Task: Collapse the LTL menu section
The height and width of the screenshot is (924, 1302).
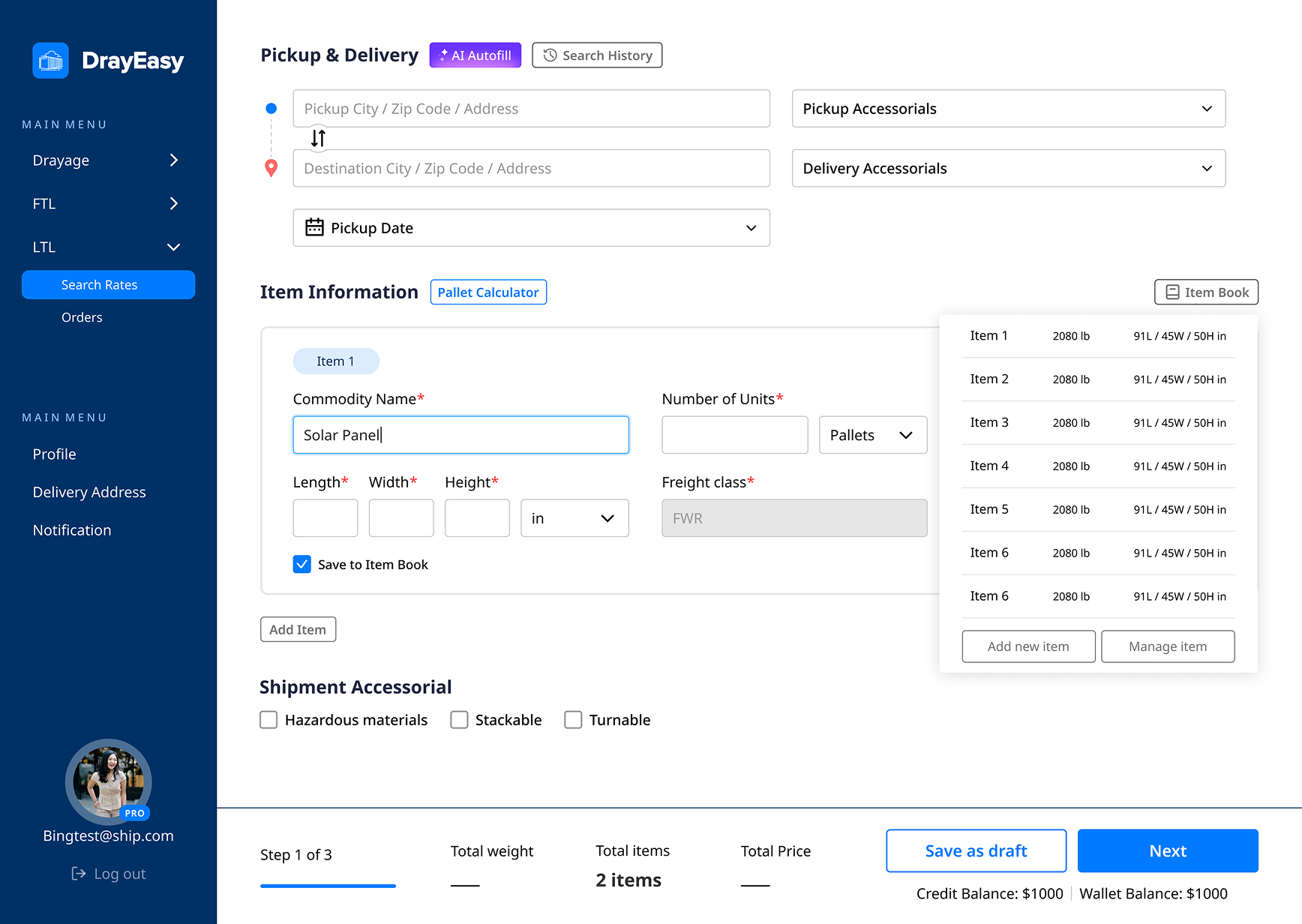Action: pos(173,247)
